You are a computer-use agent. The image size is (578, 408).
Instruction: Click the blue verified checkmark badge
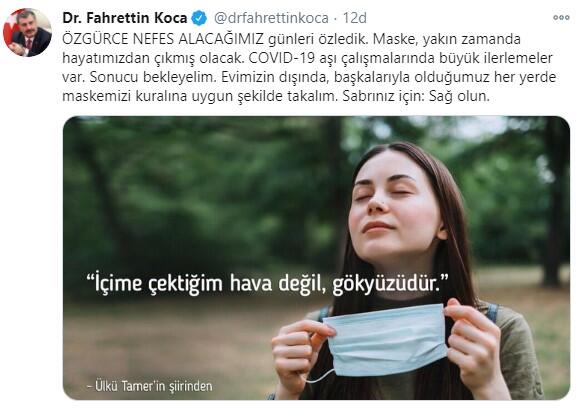click(200, 18)
